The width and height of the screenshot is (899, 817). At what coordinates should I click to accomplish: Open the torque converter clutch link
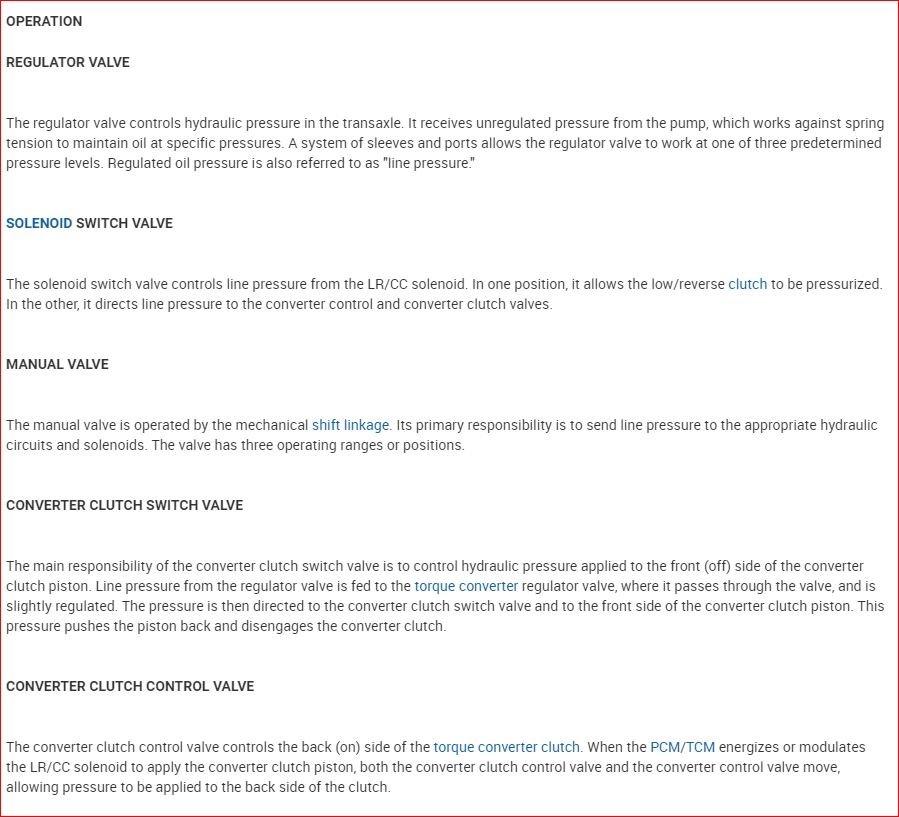pos(506,747)
